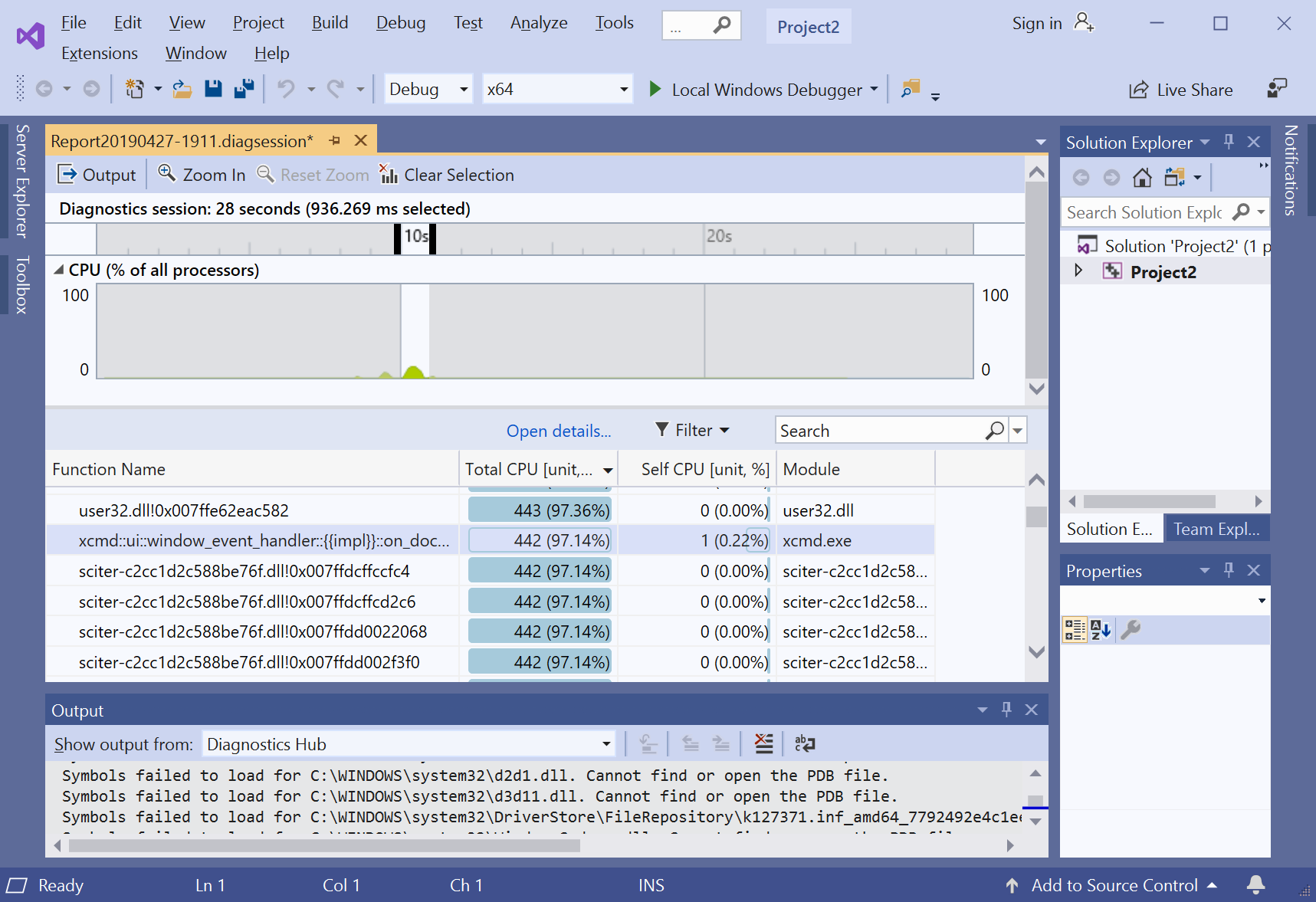Toggle Categorized view in Properties
This screenshot has width=1316, height=902.
pyautogui.click(x=1075, y=630)
